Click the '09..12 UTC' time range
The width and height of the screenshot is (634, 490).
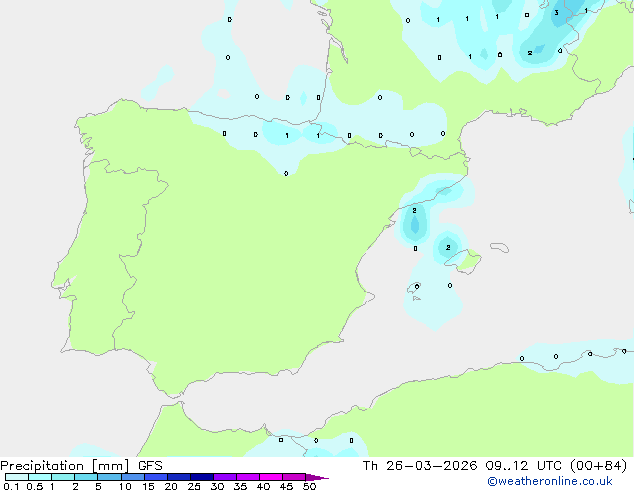[x=524, y=466]
